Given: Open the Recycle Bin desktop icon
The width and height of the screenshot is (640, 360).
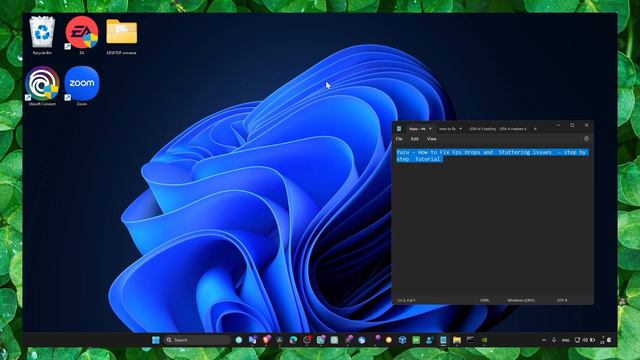Looking at the screenshot, I should [42, 36].
